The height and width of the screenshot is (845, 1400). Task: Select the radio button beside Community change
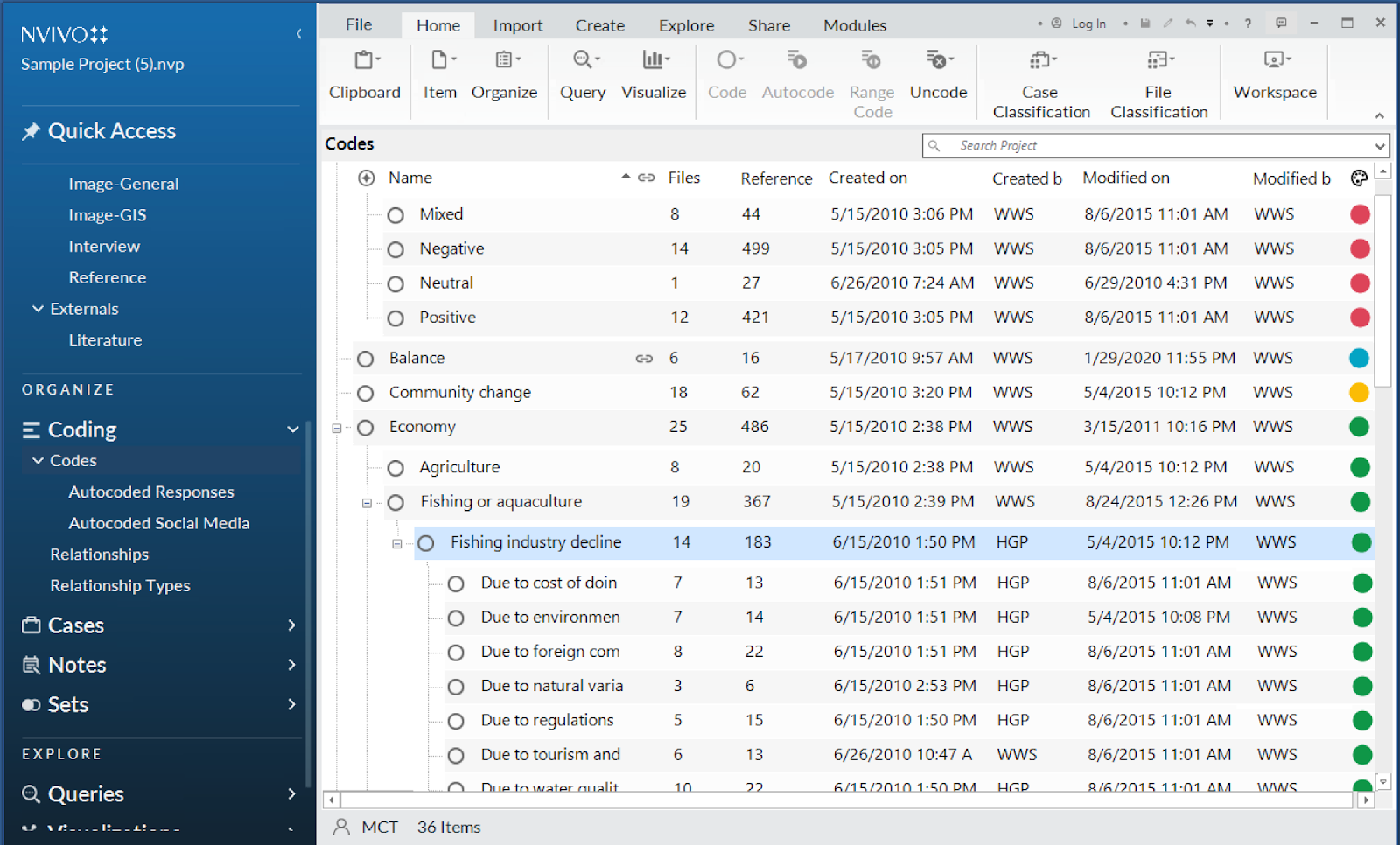click(365, 392)
